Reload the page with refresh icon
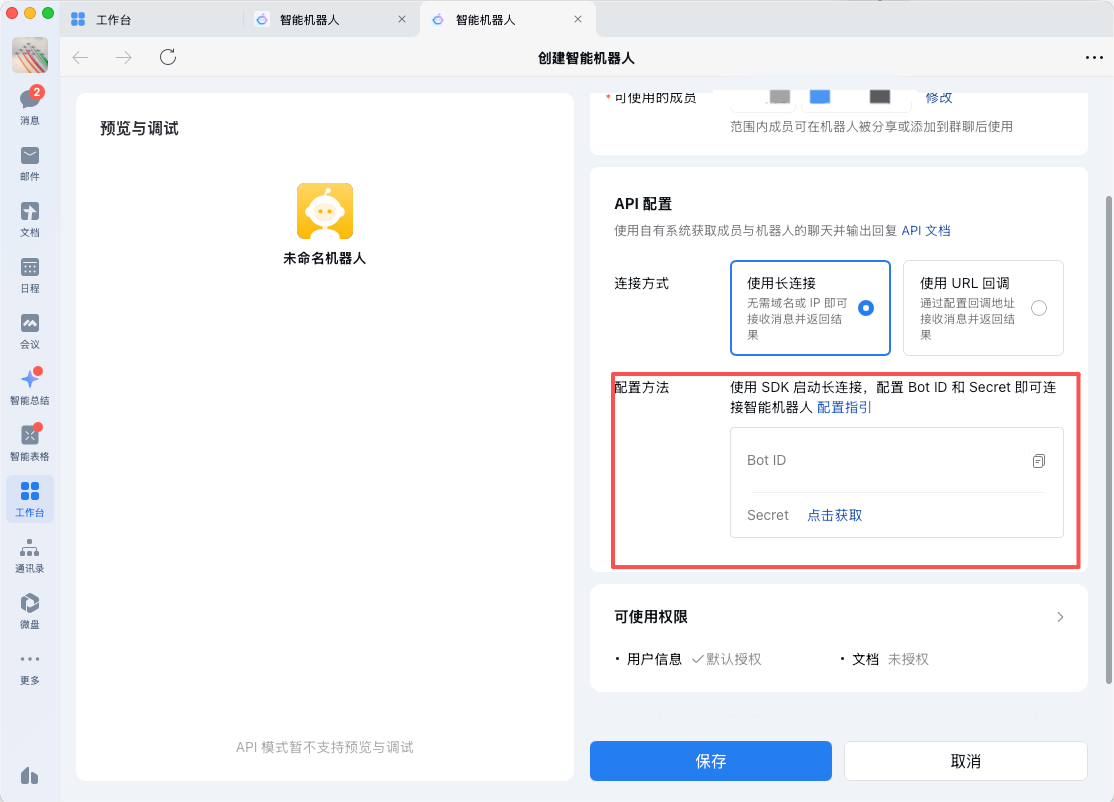 coord(168,57)
